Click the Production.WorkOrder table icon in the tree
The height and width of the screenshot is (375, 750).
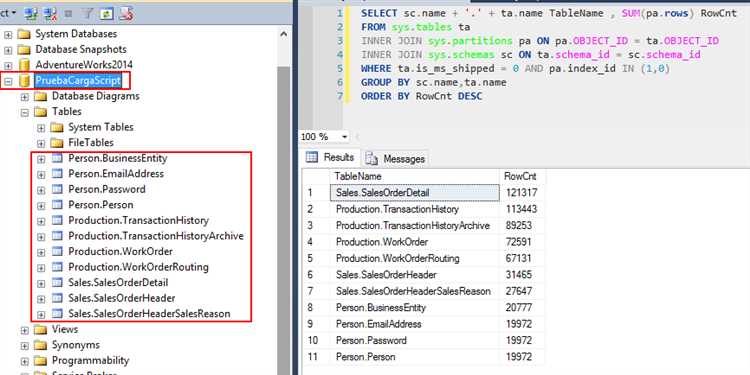(x=57, y=251)
